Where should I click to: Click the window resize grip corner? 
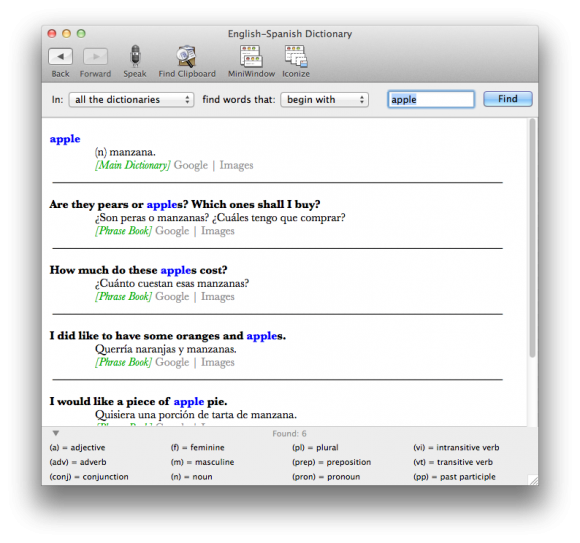(x=533, y=480)
